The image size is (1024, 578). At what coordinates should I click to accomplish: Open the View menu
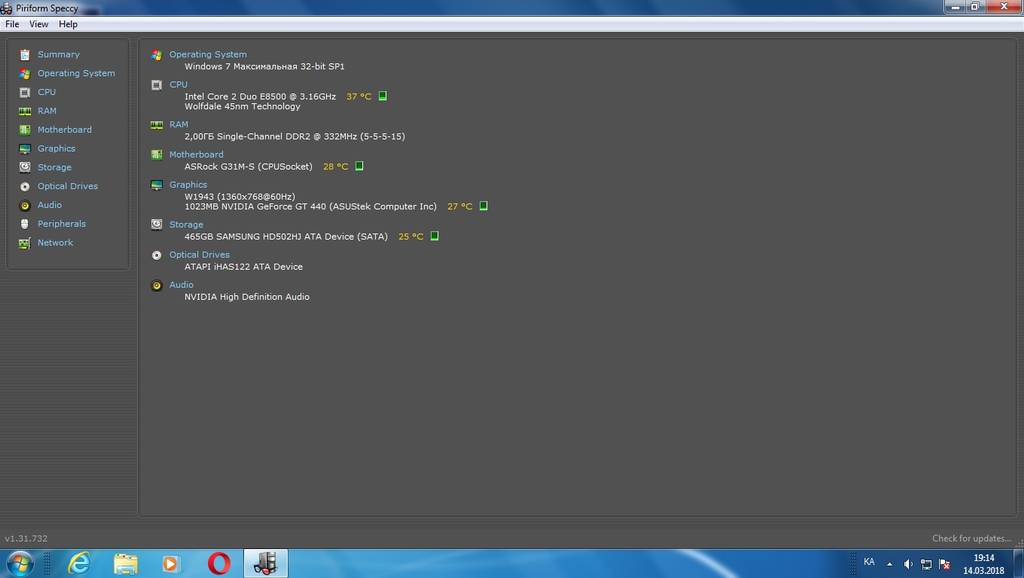39,24
